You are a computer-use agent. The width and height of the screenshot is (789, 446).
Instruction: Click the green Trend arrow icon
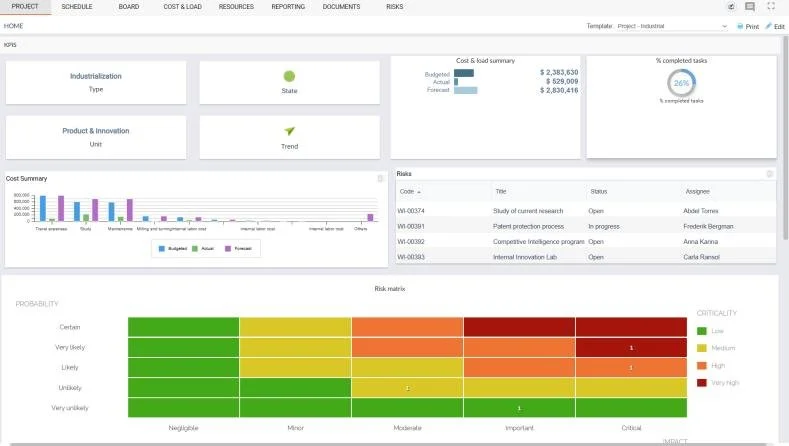(x=289, y=131)
